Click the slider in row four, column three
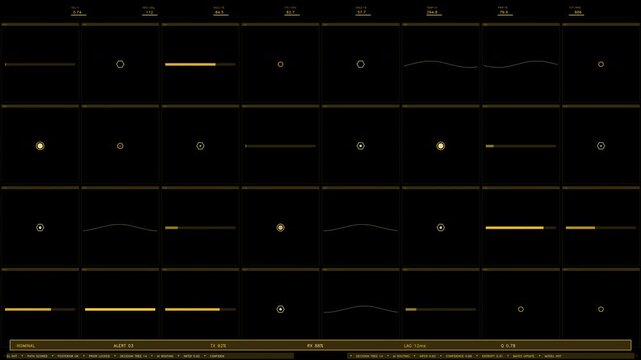 200,309
